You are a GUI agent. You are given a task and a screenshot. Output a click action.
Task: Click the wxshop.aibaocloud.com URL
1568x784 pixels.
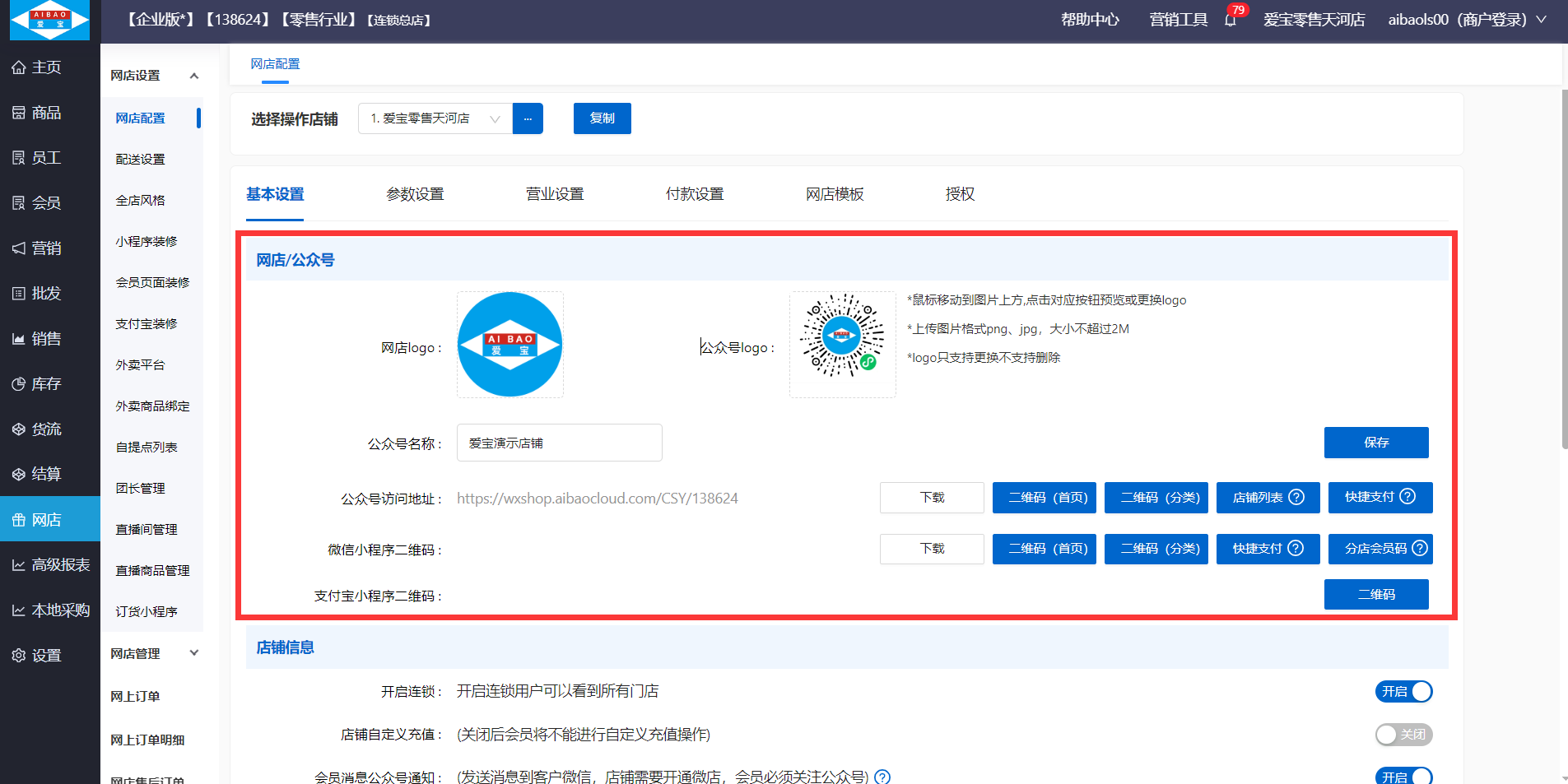coord(598,499)
